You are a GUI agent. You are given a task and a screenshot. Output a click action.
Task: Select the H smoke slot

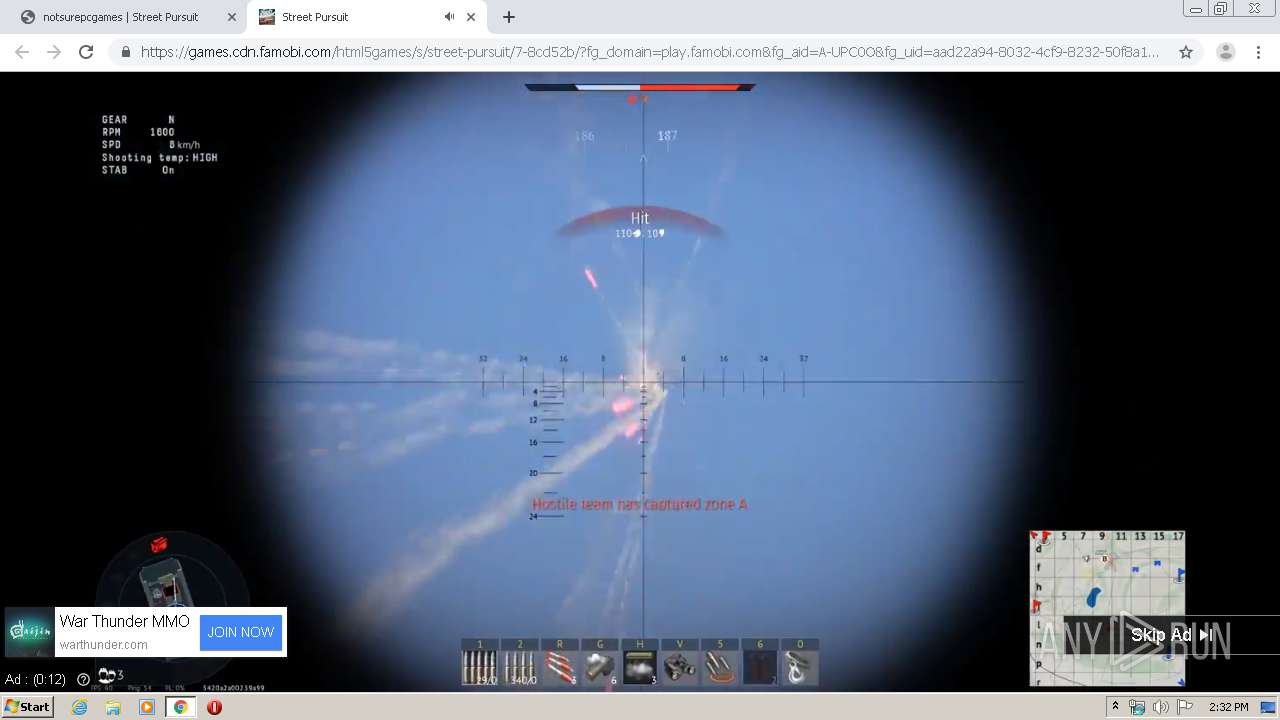640,662
